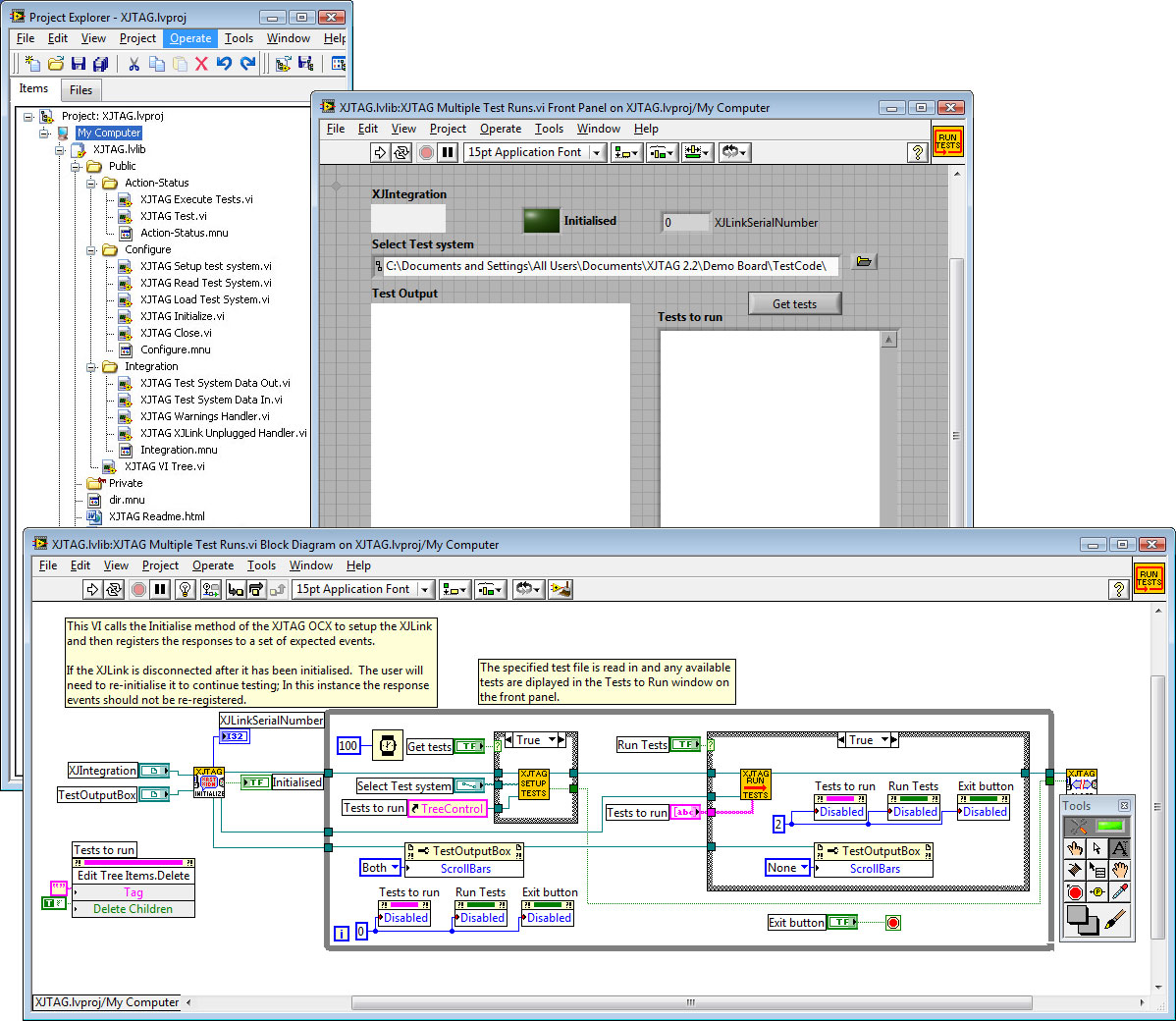Click Run Continuously in Block Diagram toolbar
The width and height of the screenshot is (1176, 1021).
point(113,590)
